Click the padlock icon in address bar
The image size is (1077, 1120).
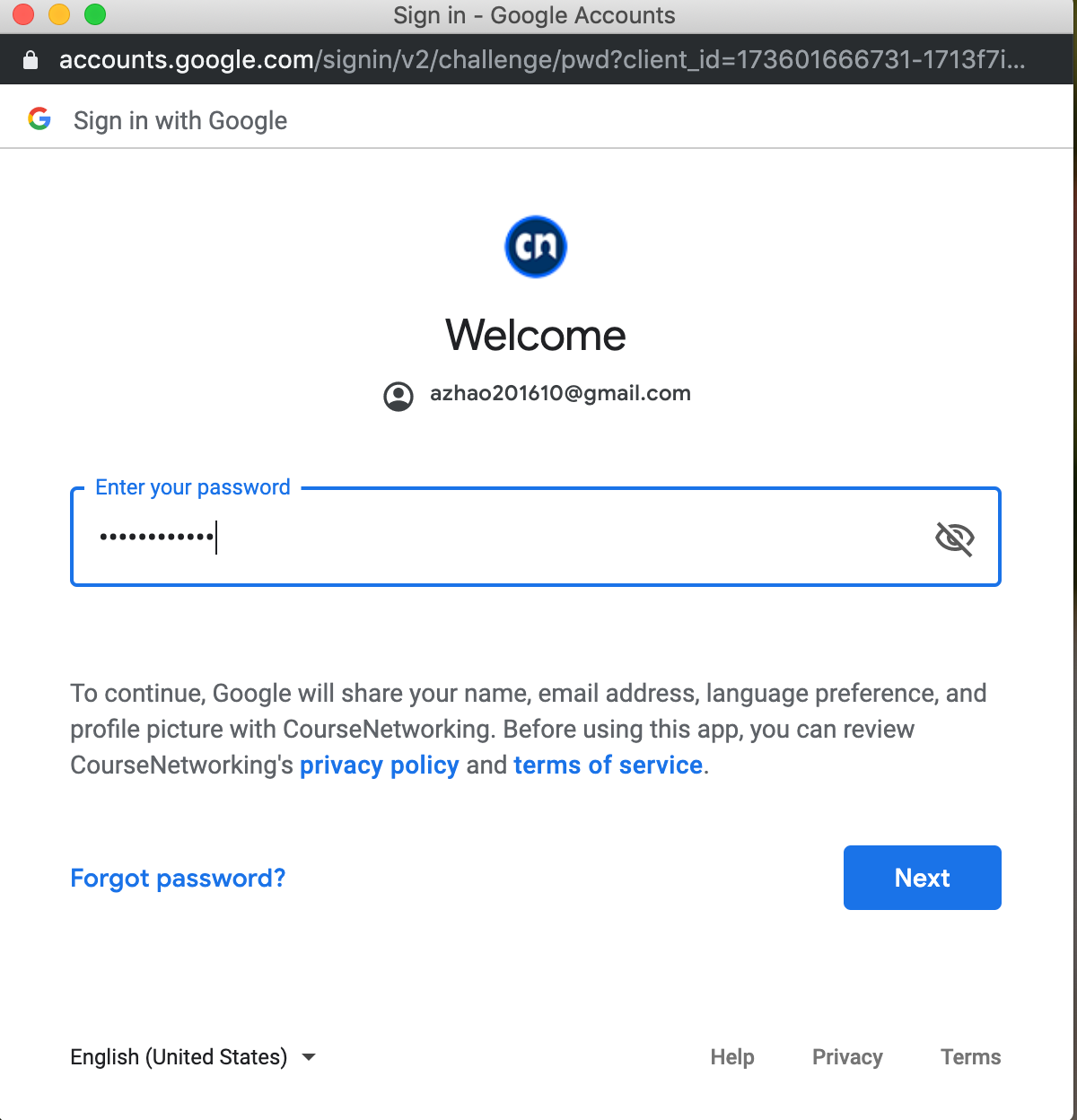pos(31,60)
